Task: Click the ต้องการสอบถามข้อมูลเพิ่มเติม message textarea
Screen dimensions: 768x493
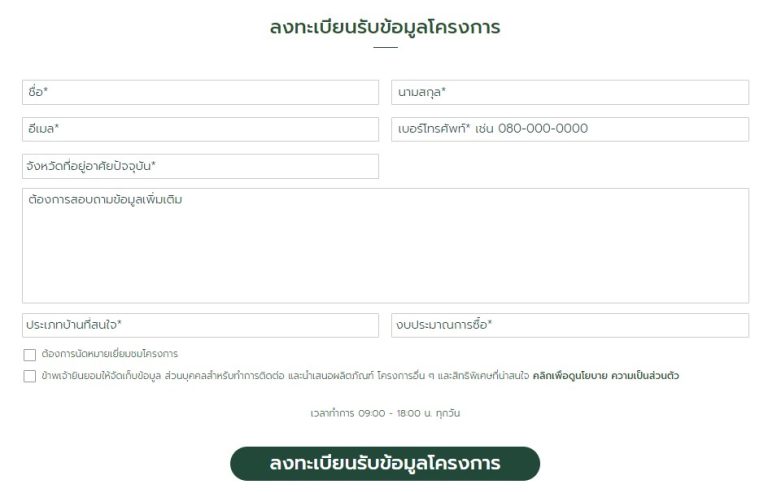Action: (x=385, y=246)
